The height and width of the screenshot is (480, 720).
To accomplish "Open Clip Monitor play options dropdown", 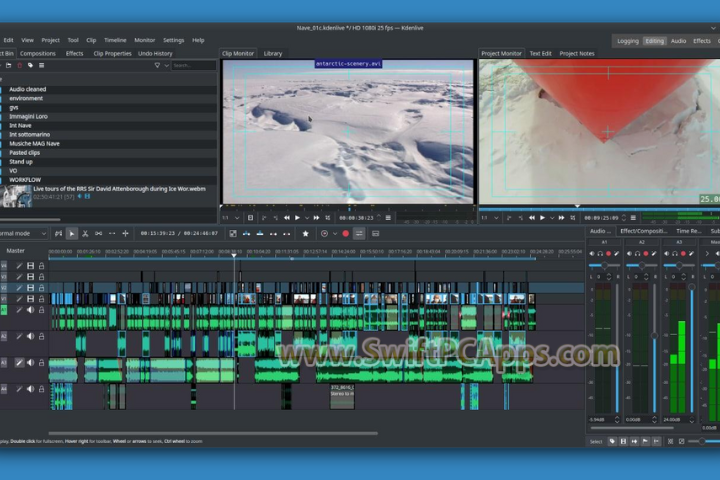I will [x=307, y=218].
